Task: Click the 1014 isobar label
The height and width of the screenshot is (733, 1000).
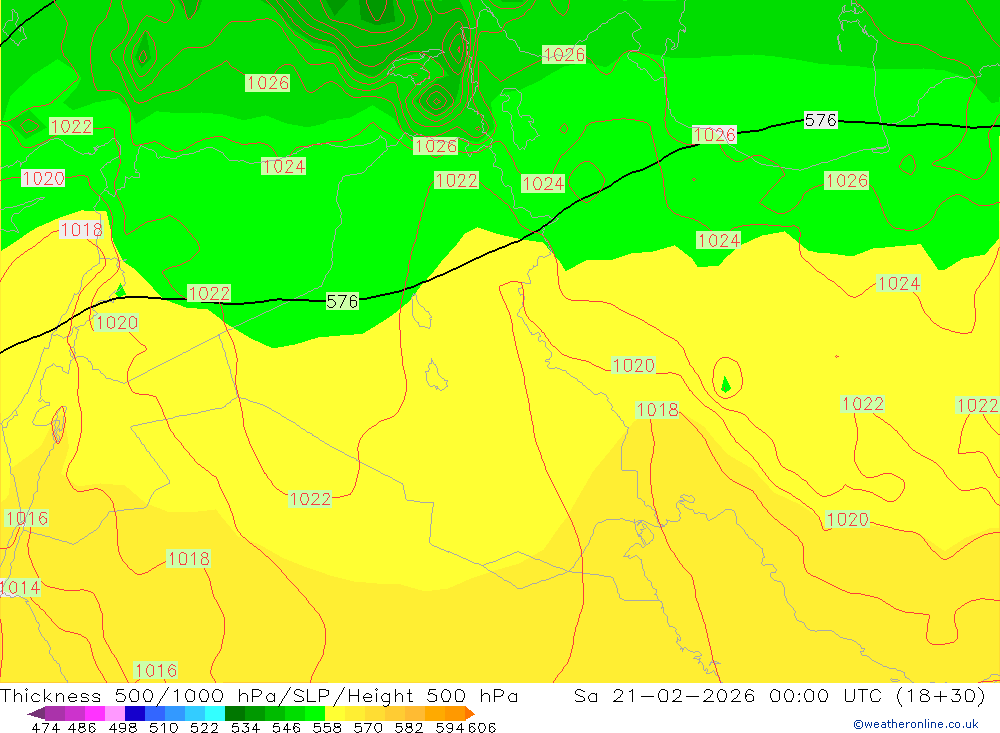Action: tap(20, 588)
